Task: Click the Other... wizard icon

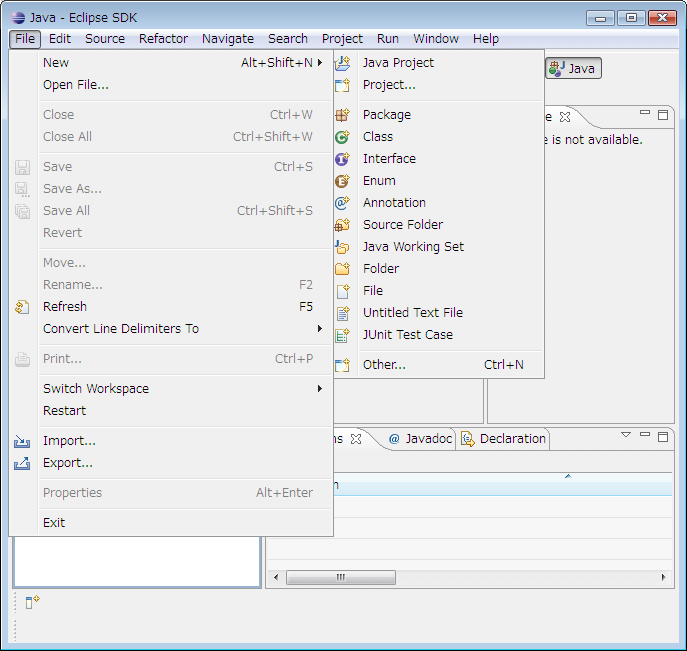Action: point(343,364)
